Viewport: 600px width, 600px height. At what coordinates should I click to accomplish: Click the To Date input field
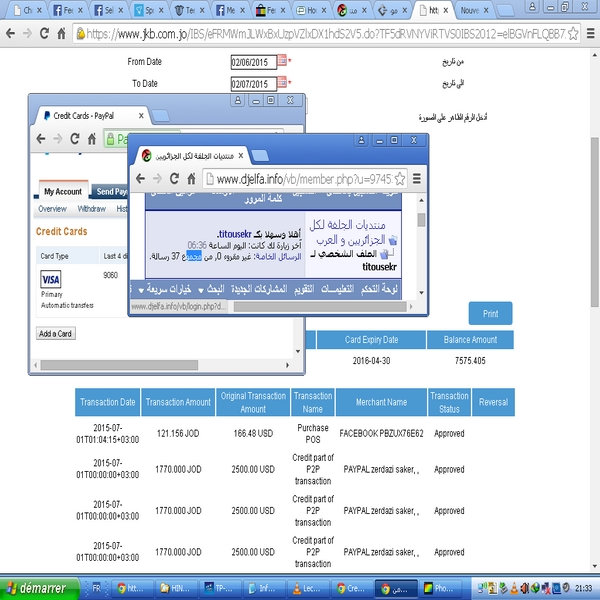253,84
